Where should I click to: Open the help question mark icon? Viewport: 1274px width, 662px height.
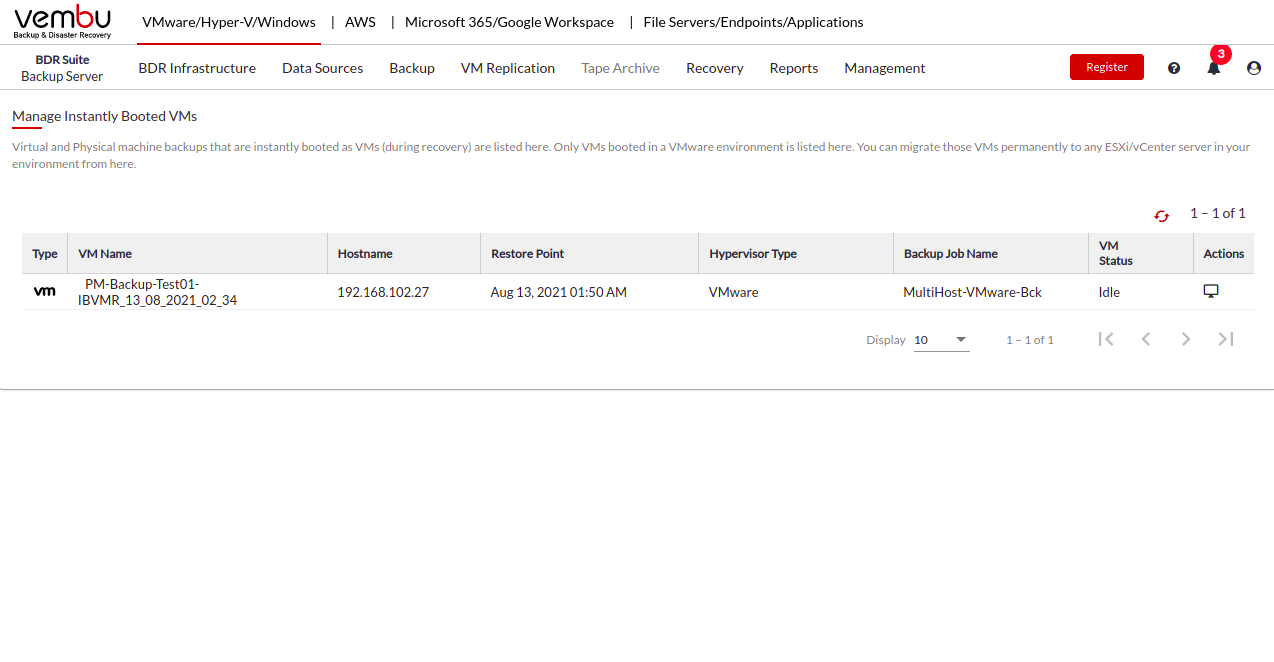pos(1174,68)
